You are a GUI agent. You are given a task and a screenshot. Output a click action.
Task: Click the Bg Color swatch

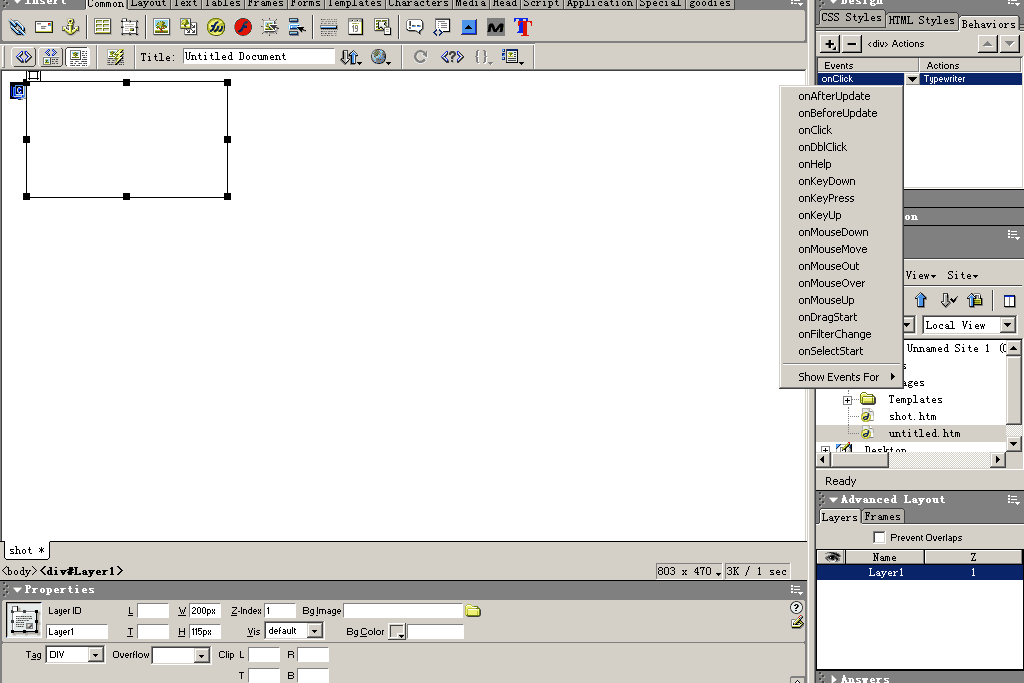point(397,632)
